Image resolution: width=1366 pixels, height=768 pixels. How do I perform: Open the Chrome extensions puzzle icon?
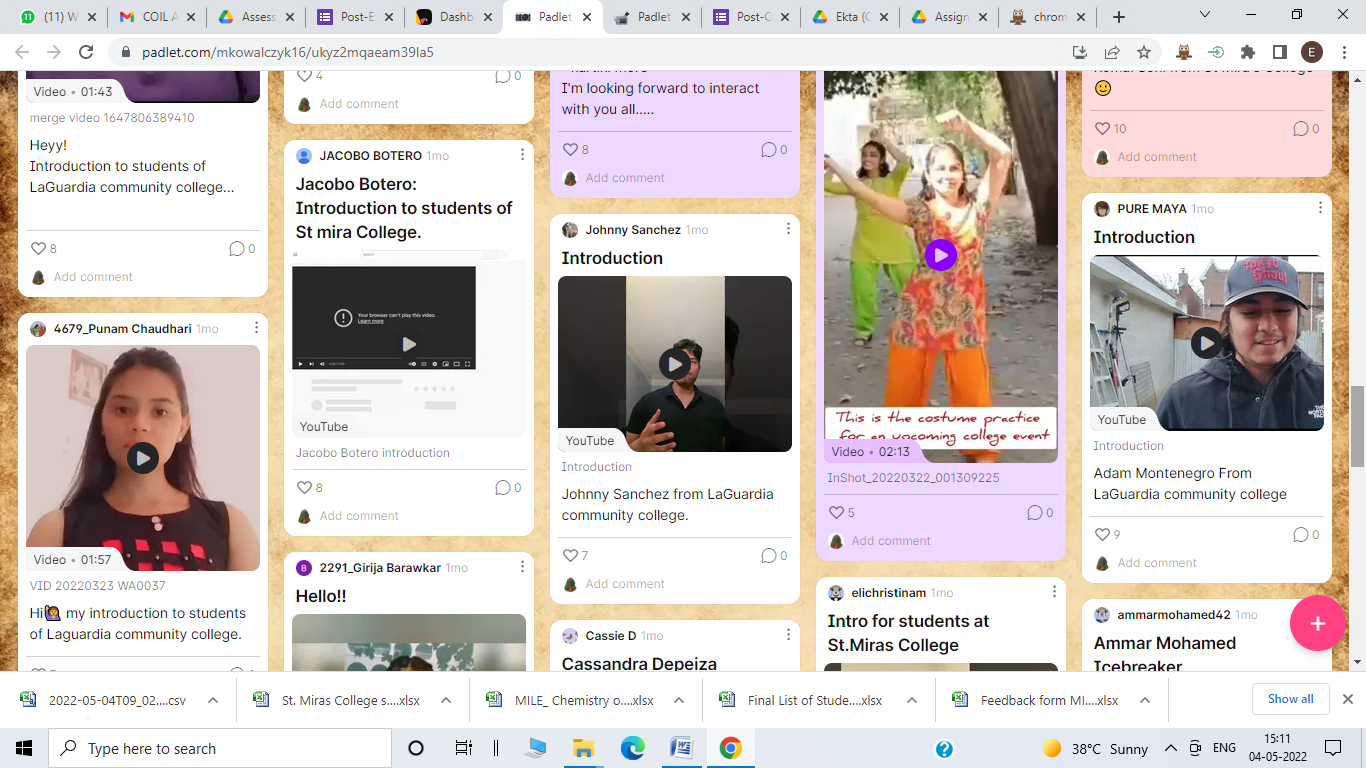pos(1248,50)
